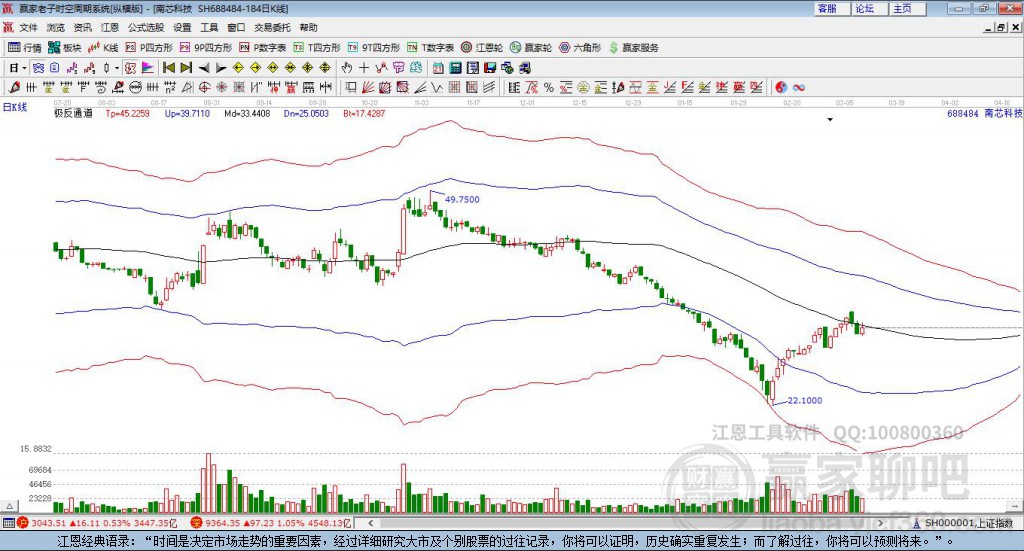
Task: Click the 主页 homepage button
Action: coord(908,8)
